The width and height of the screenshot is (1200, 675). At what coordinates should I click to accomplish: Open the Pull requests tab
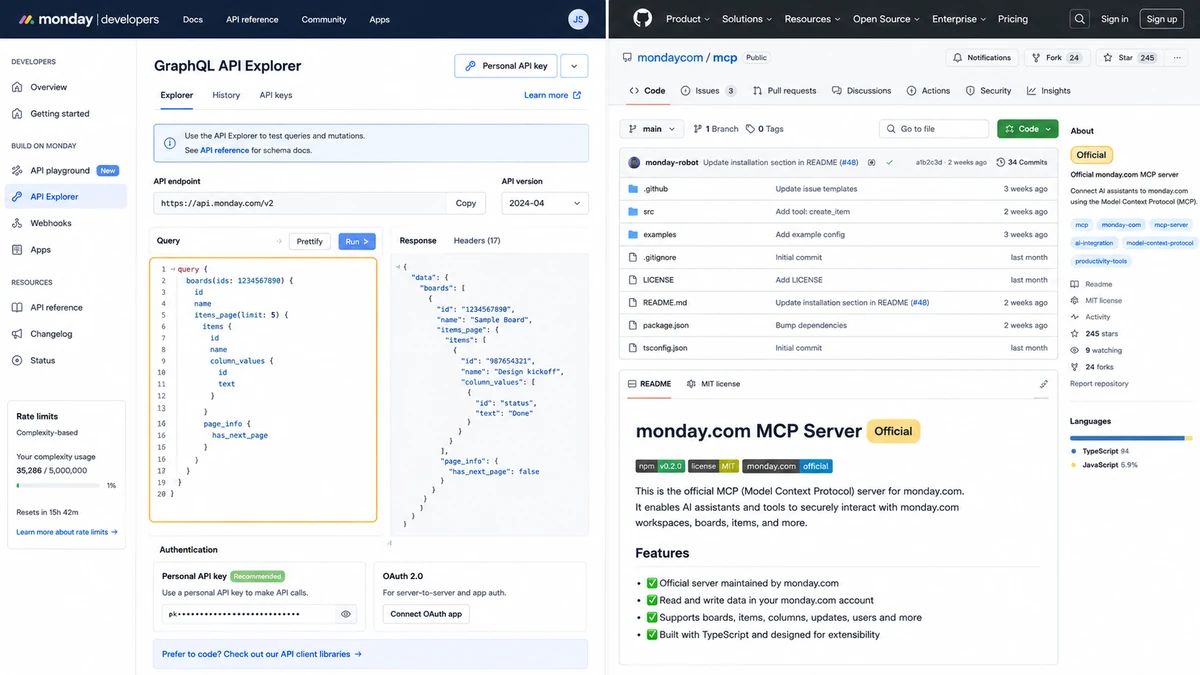tap(785, 91)
